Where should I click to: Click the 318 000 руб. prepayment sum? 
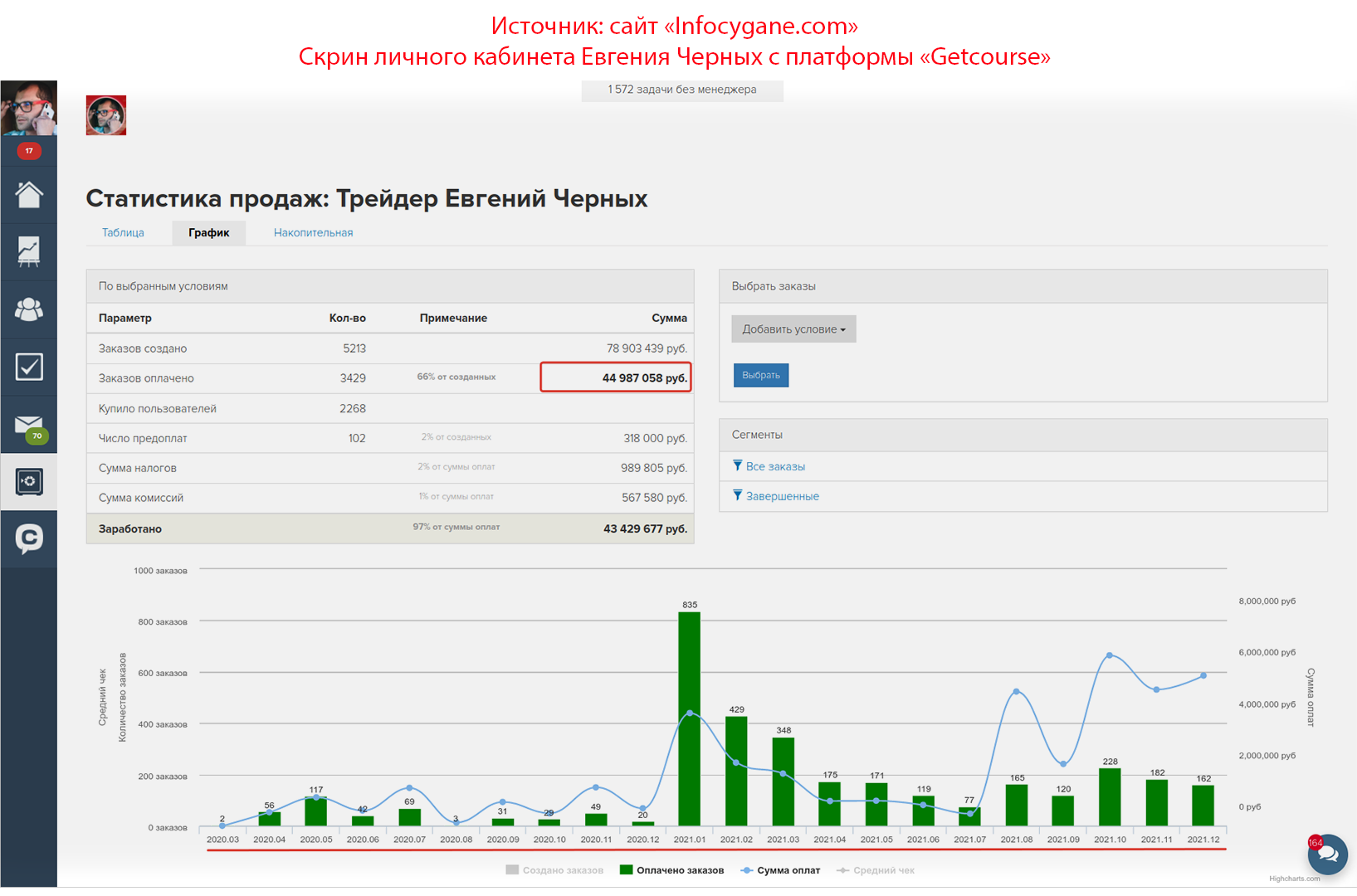pyautogui.click(x=655, y=438)
